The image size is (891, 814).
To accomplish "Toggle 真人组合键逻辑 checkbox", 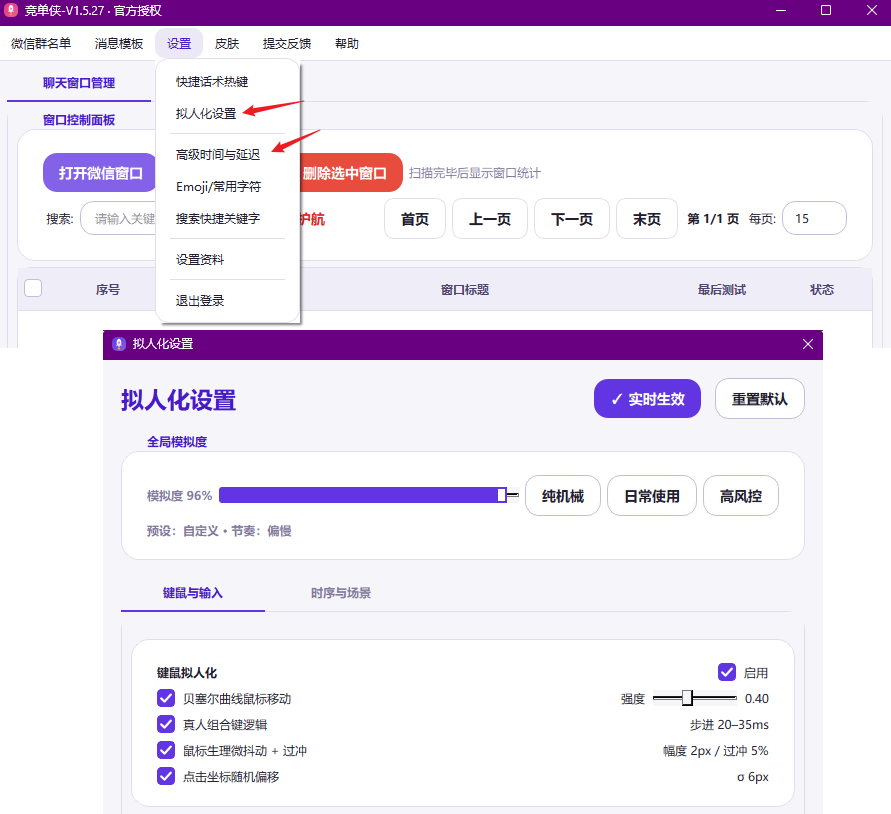I will (166, 724).
